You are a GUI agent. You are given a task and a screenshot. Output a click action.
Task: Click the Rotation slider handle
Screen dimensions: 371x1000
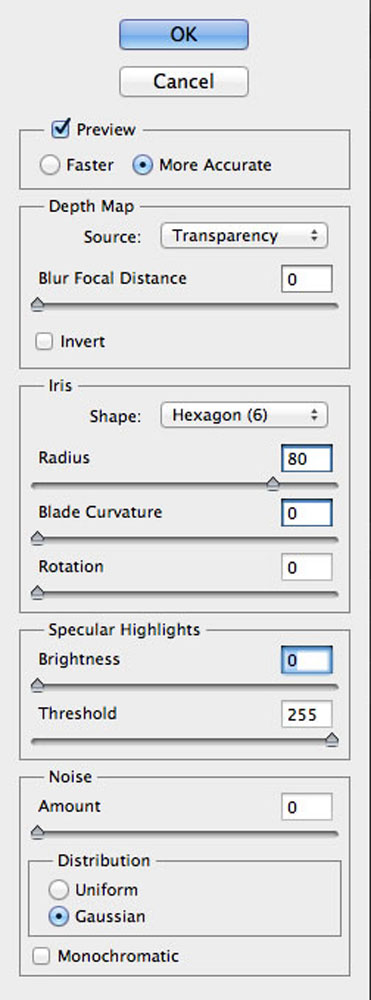pos(38,593)
